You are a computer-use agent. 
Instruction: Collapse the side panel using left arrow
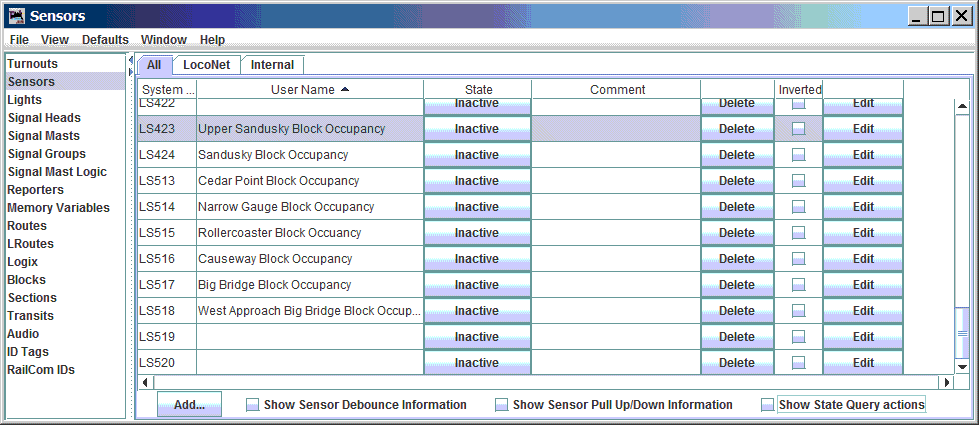130,61
